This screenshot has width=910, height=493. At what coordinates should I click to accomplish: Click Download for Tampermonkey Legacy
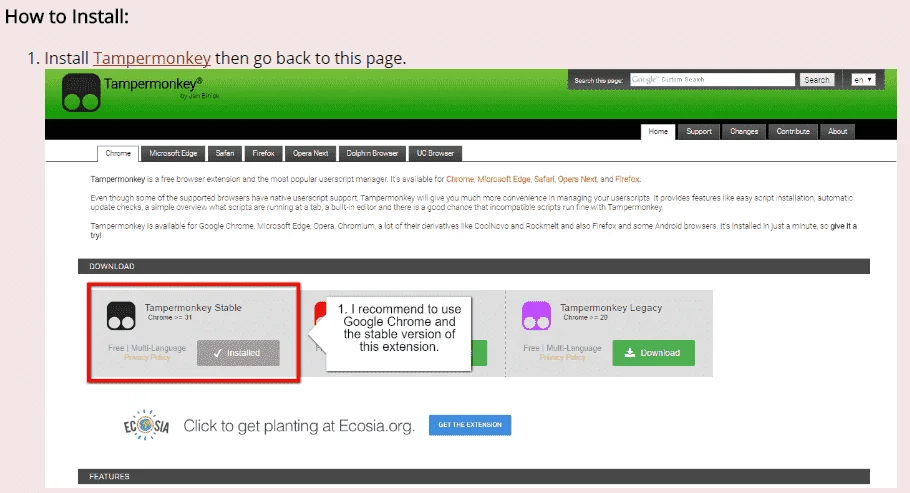(653, 353)
